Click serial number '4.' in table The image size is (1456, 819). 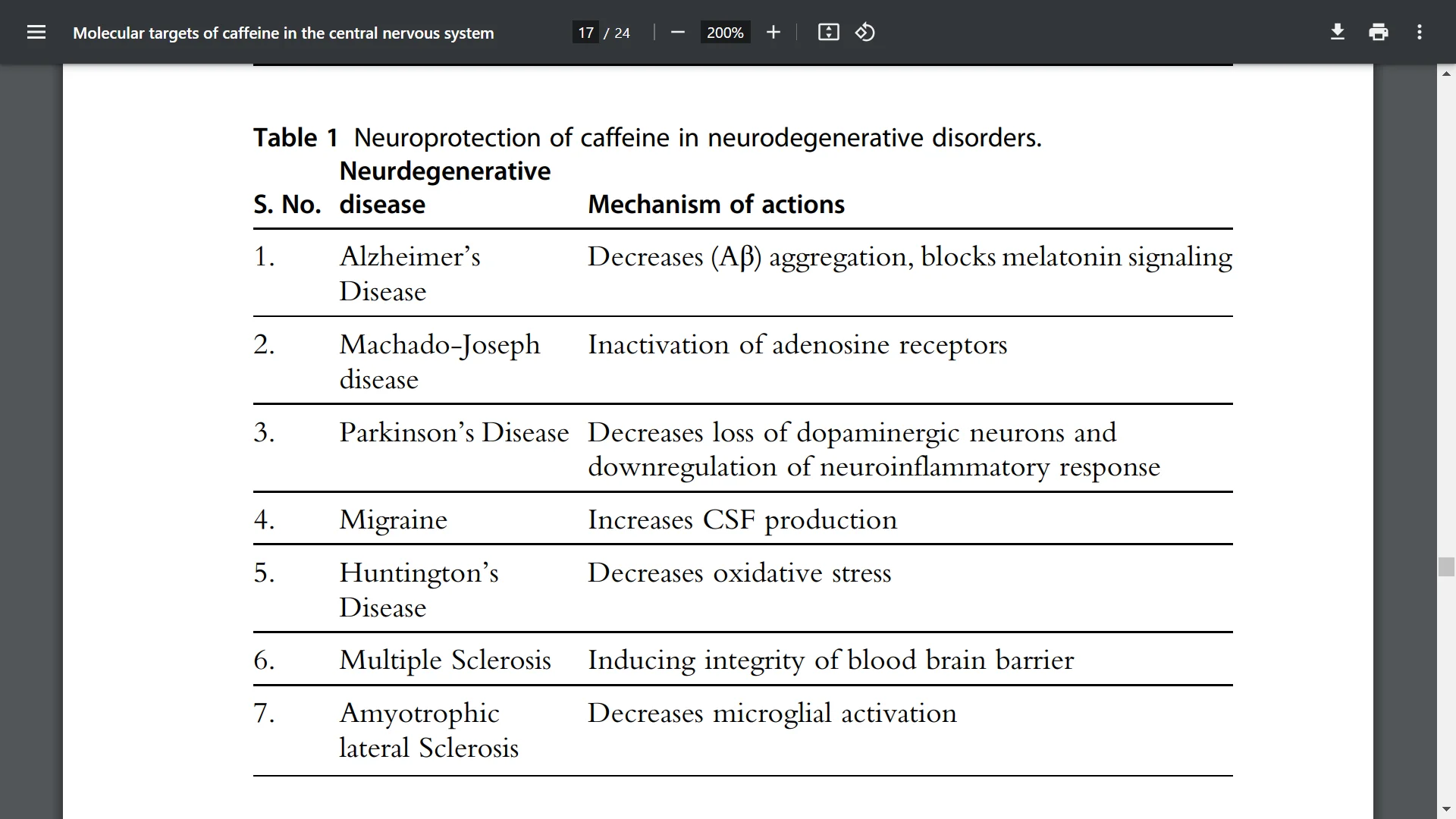pos(264,520)
